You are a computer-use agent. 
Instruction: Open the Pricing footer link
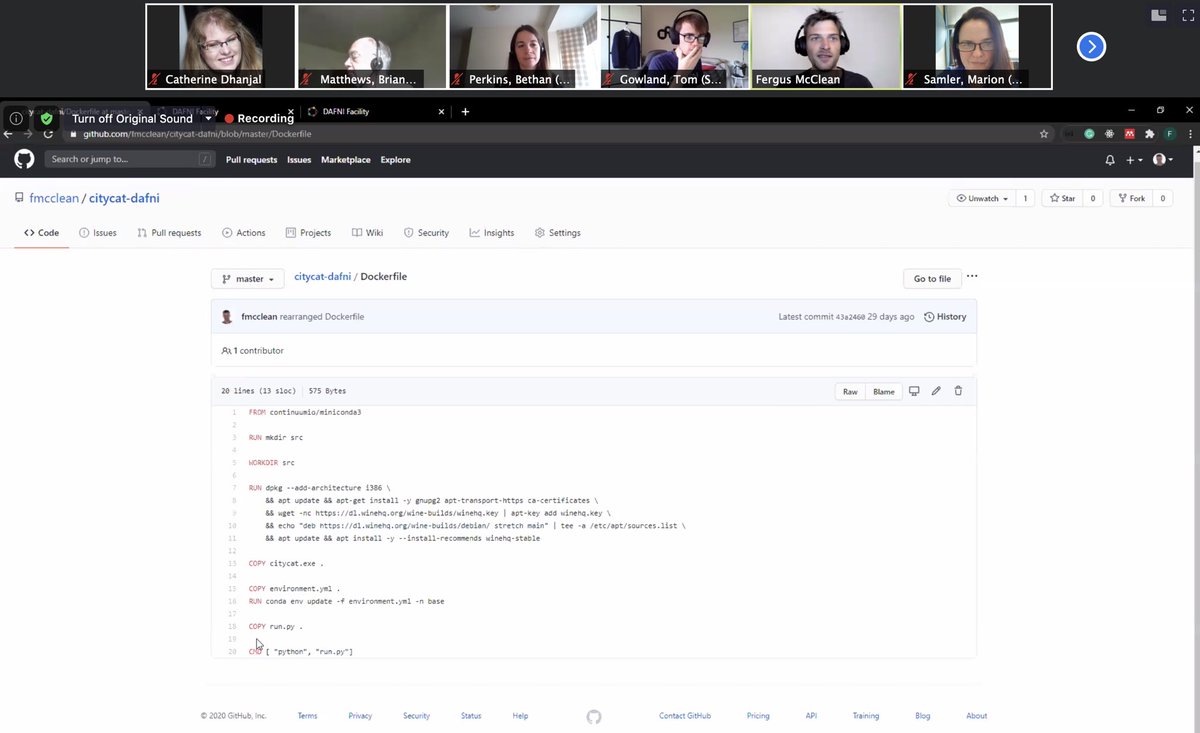pos(758,716)
